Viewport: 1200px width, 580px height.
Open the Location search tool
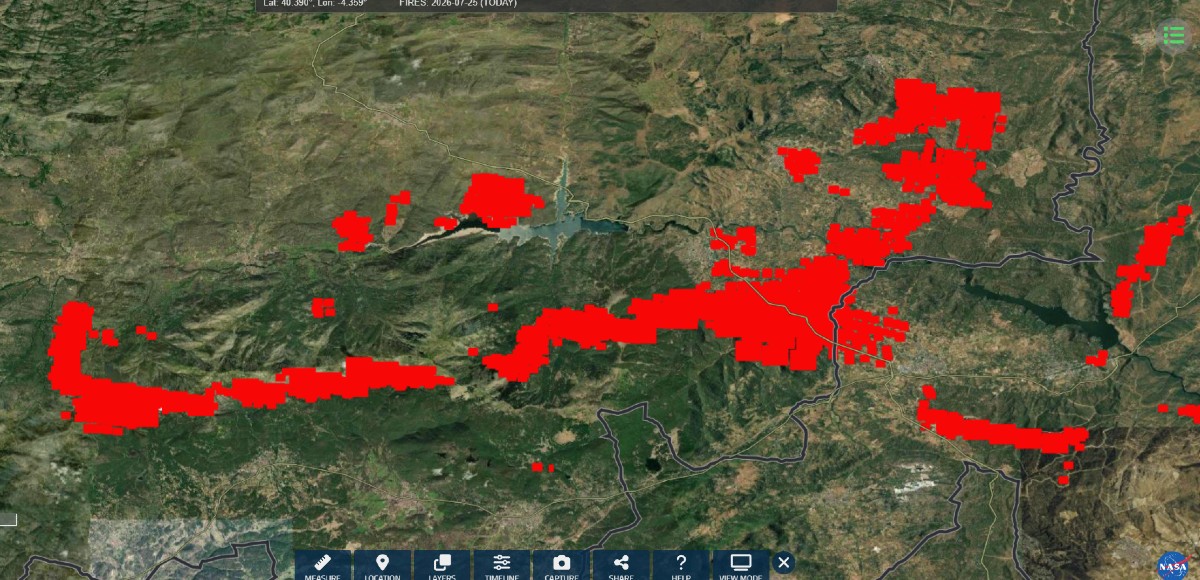(382, 566)
